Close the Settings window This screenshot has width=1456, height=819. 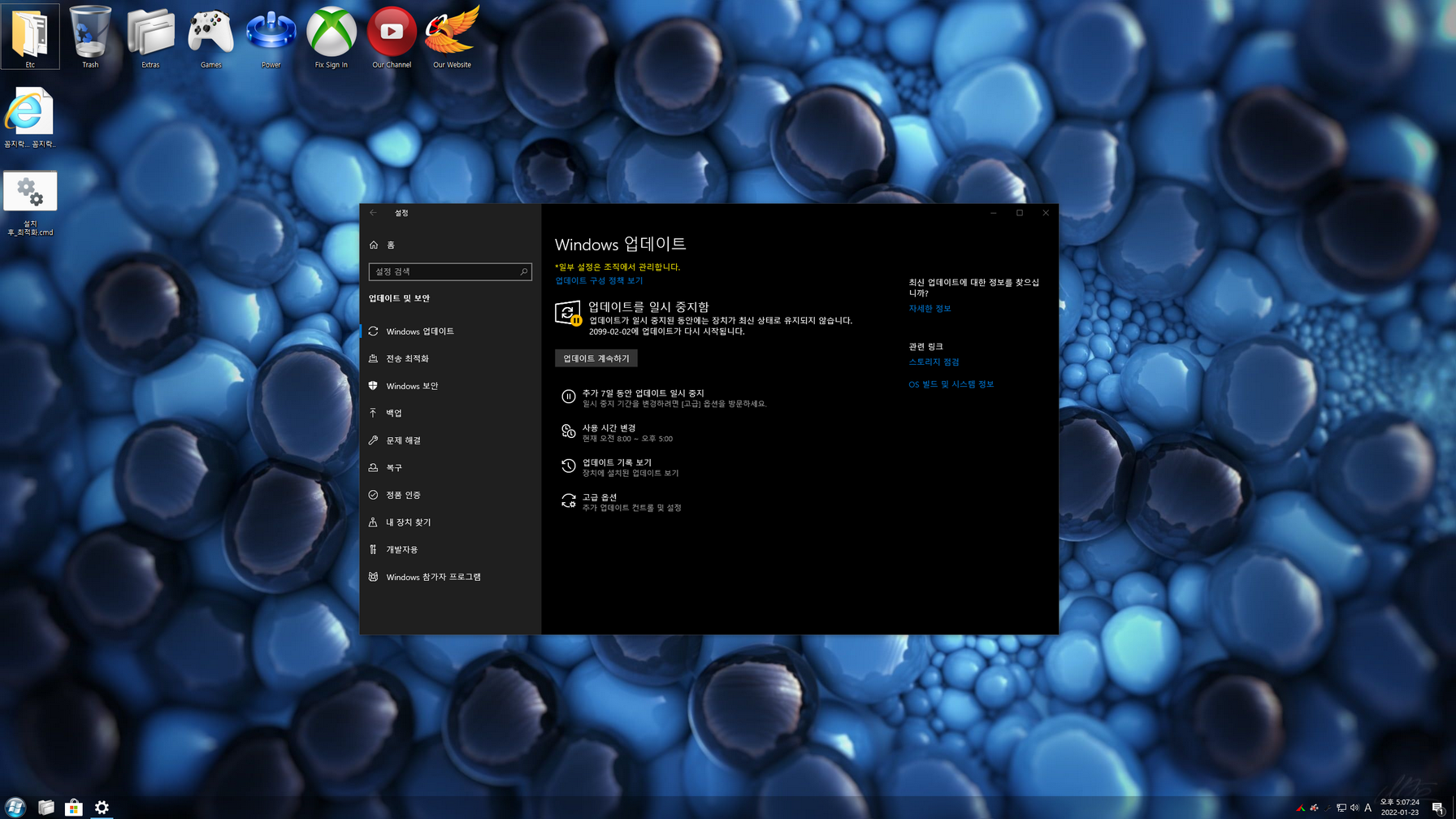coord(1046,213)
